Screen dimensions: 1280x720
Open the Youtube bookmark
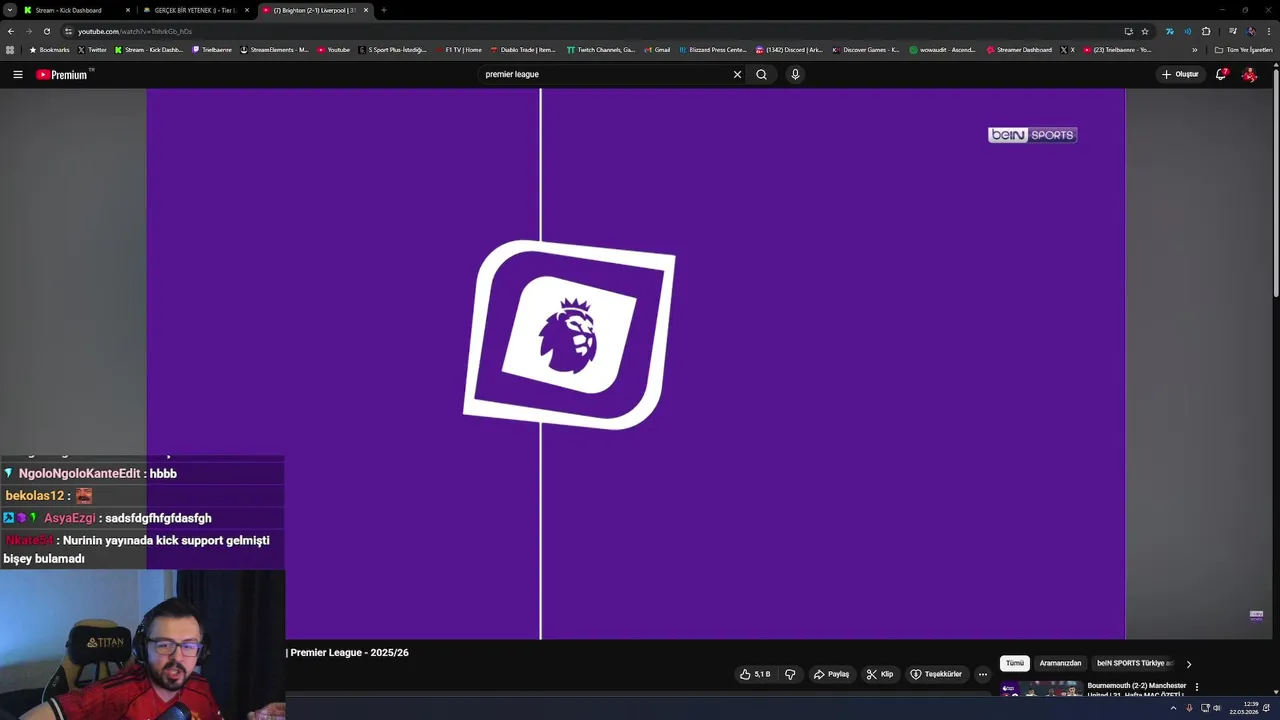coord(334,50)
